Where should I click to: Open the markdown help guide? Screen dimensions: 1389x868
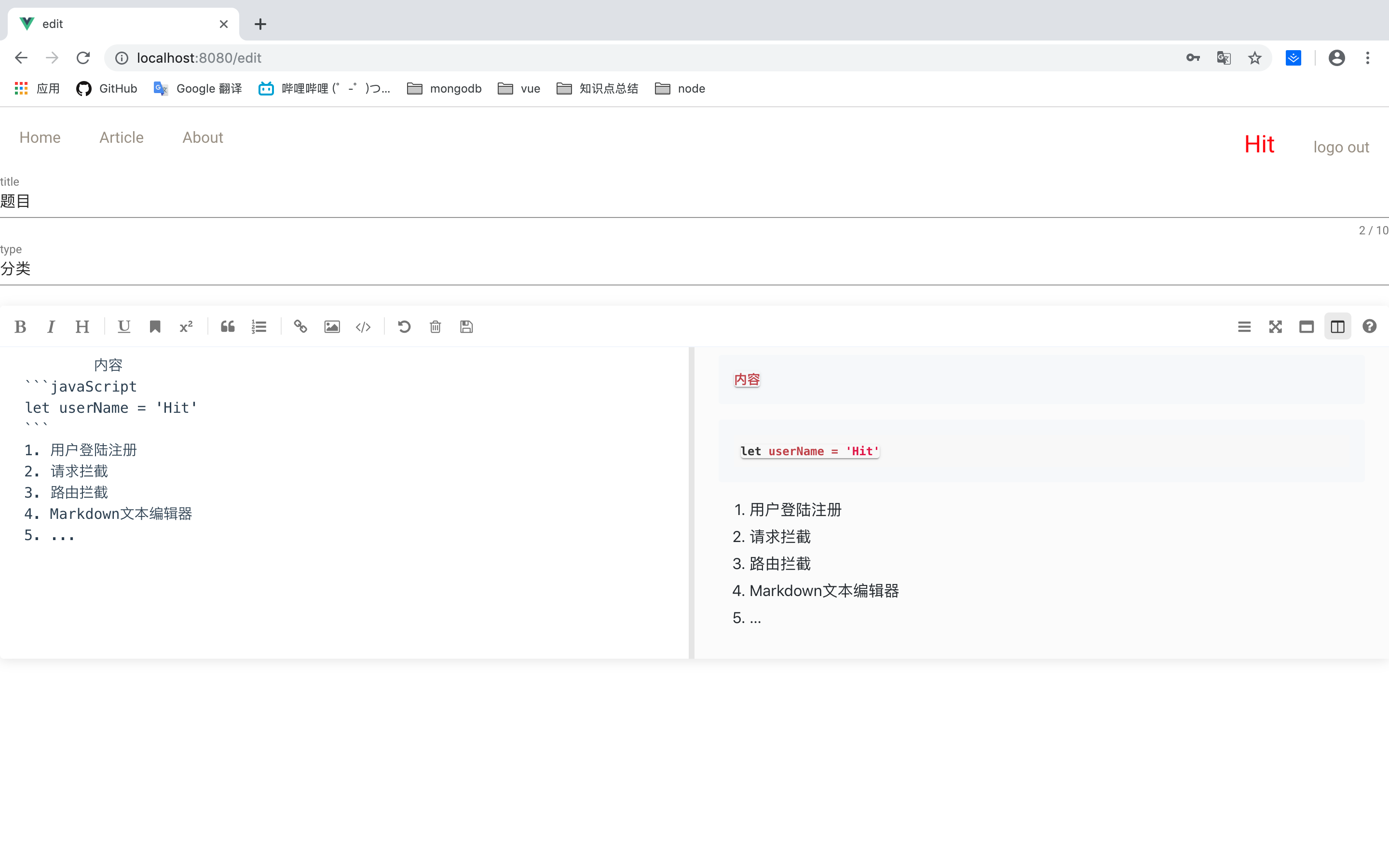click(1370, 326)
